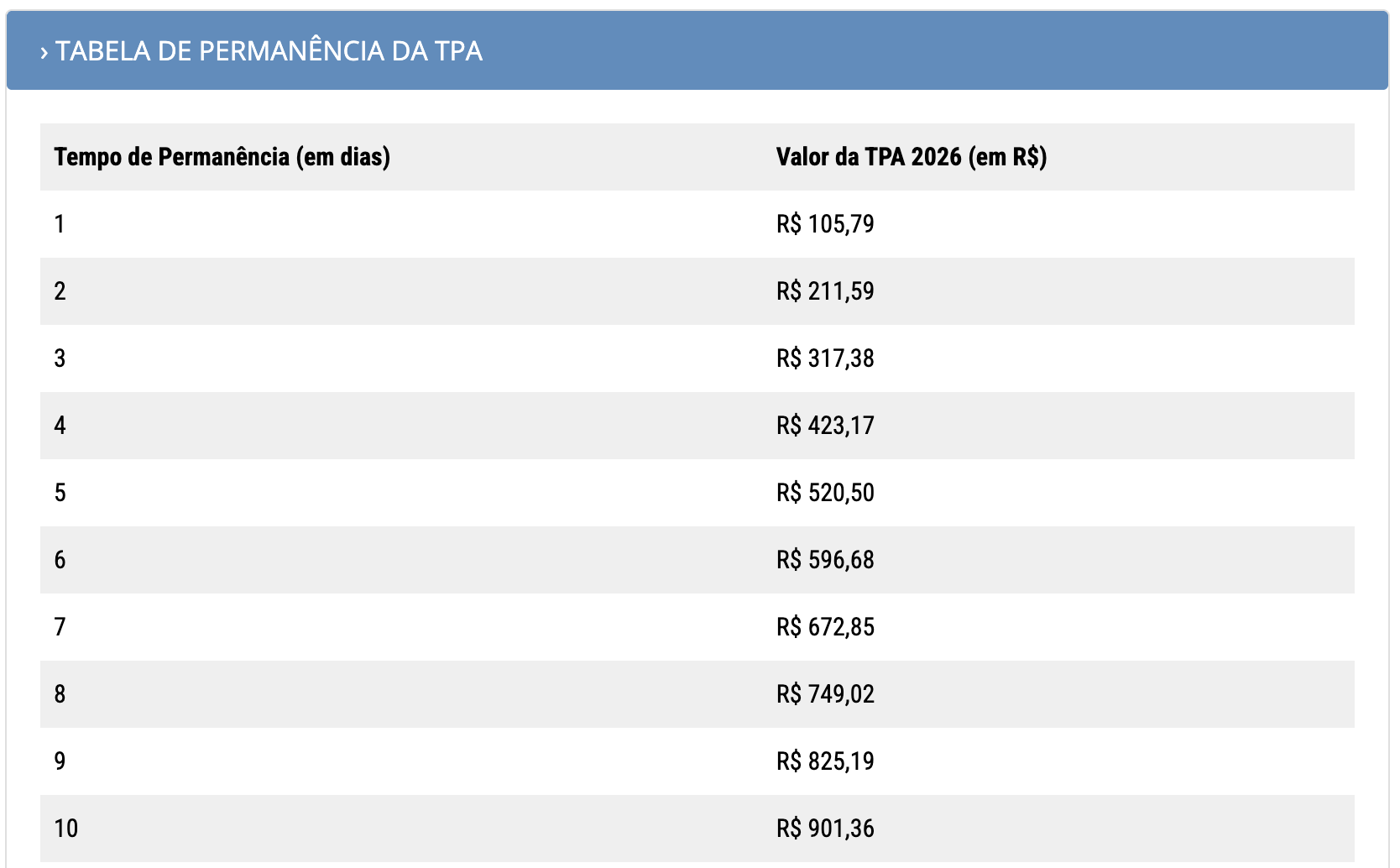Click the chevron beside TABELA DE PERMANÊNCIA
Viewport: 1400px width, 868px height.
(x=44, y=53)
